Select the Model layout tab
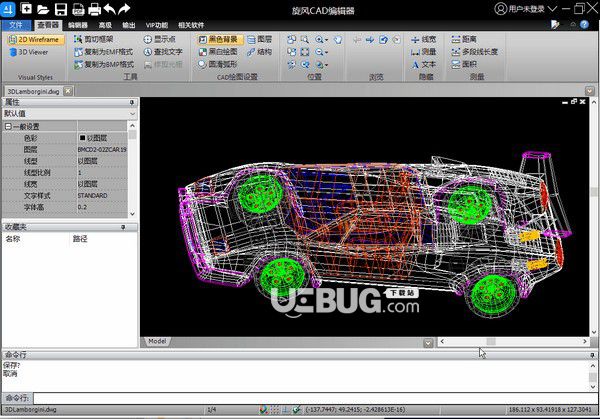600x419 pixels. tap(157, 341)
